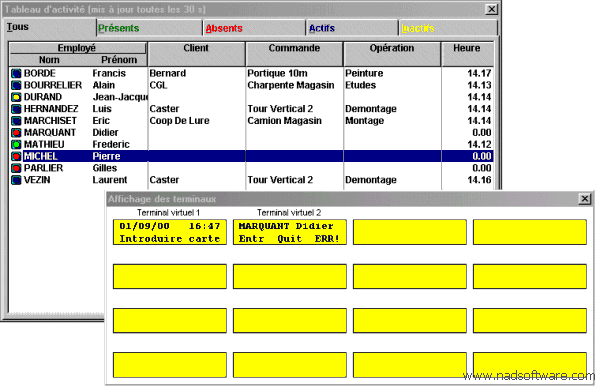Click the red status icon next to MARQUANT

coord(16,132)
